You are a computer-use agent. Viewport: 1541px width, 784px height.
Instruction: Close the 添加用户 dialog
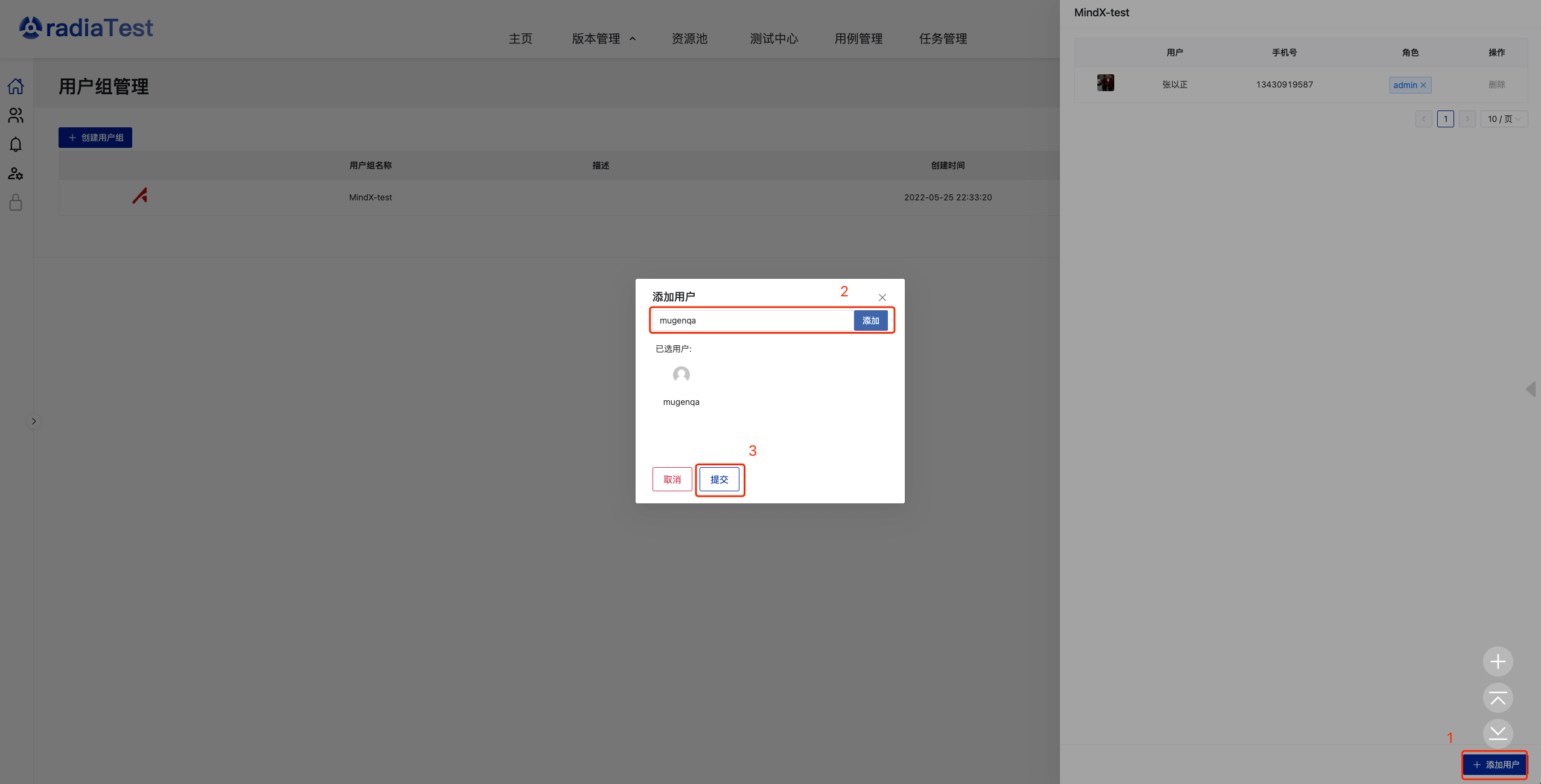(882, 298)
